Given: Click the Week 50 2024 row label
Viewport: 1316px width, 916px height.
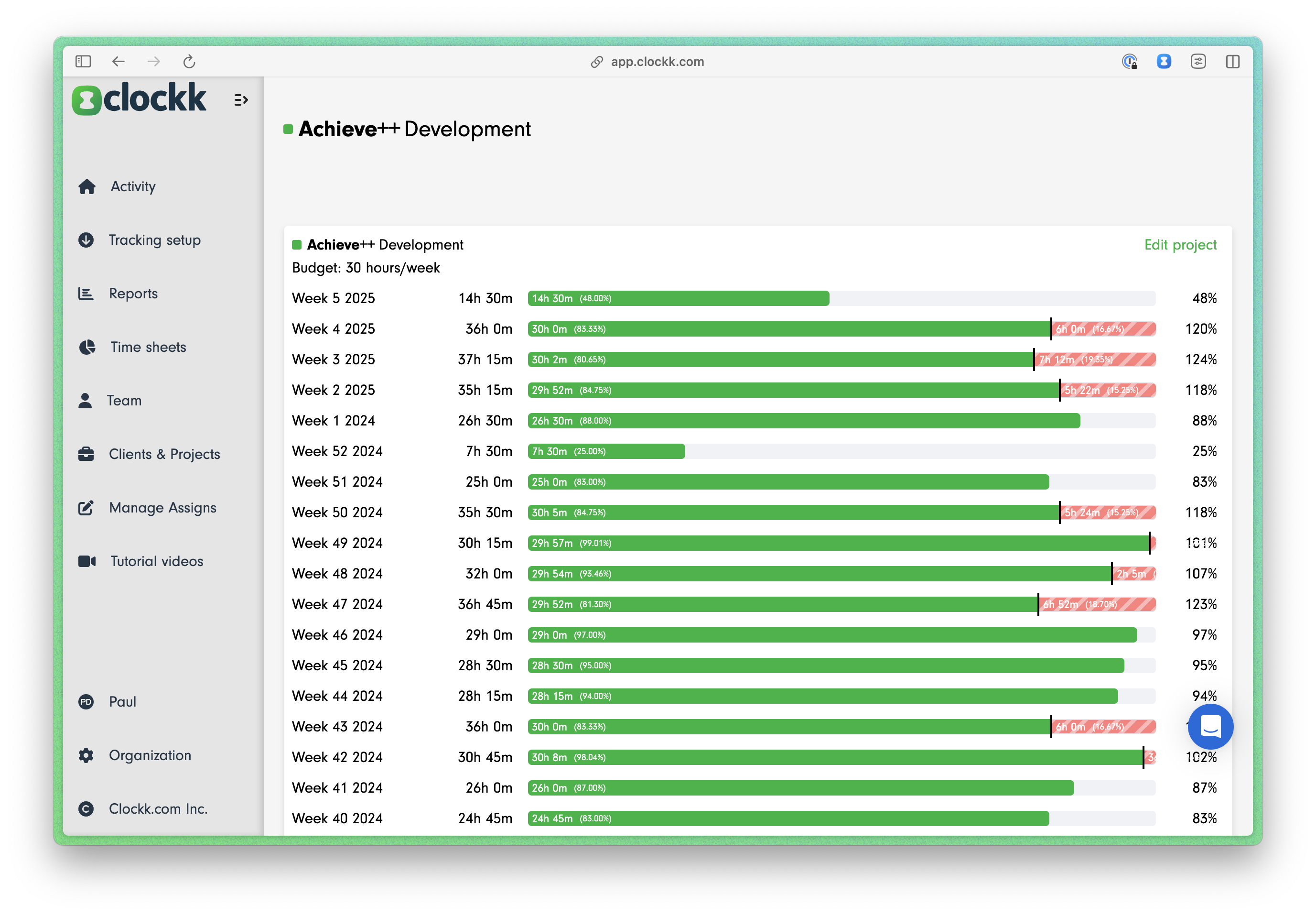Looking at the screenshot, I should pos(337,512).
